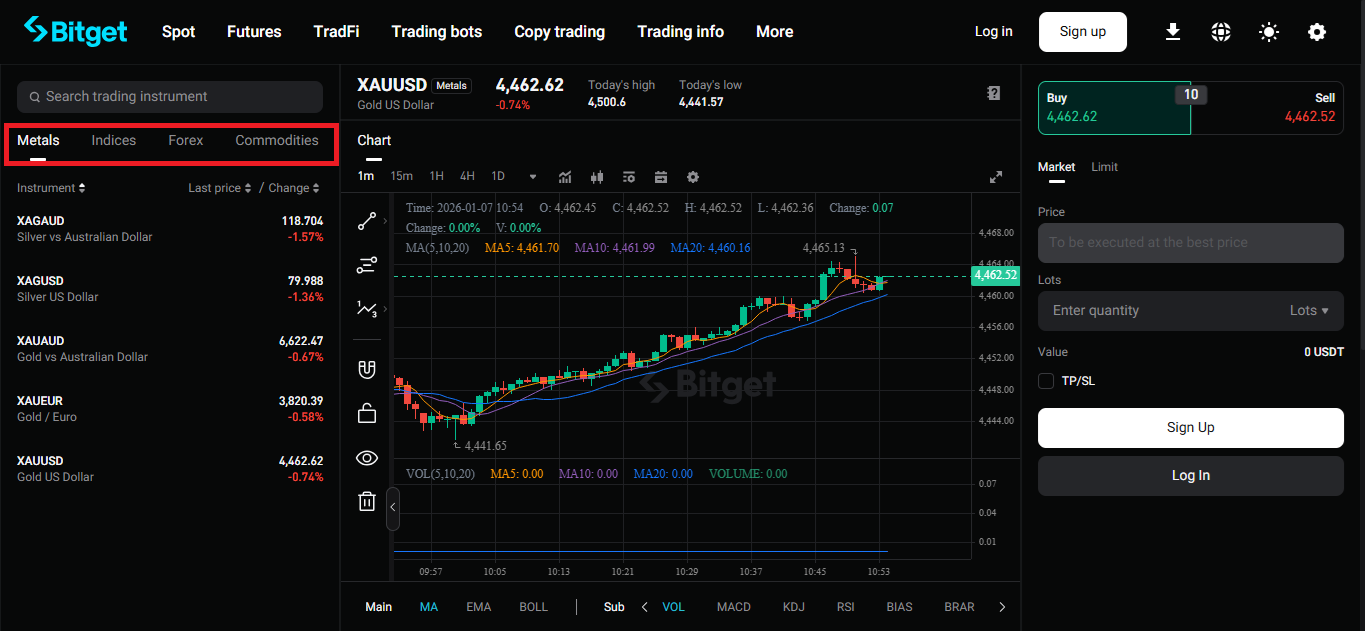Open the download app icon
The height and width of the screenshot is (631, 1365).
(1173, 32)
